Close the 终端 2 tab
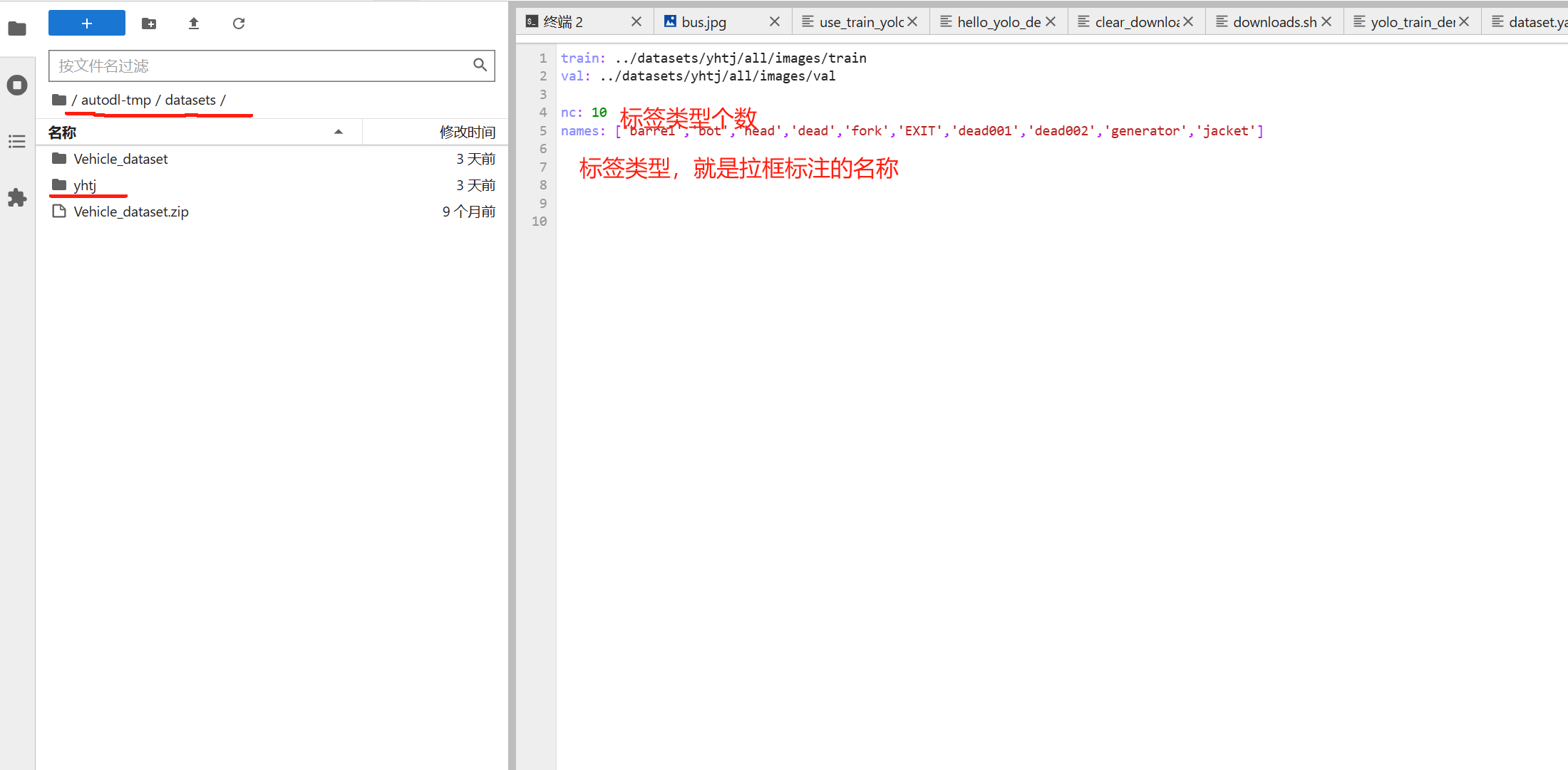This screenshot has width=1568, height=770. (x=636, y=22)
